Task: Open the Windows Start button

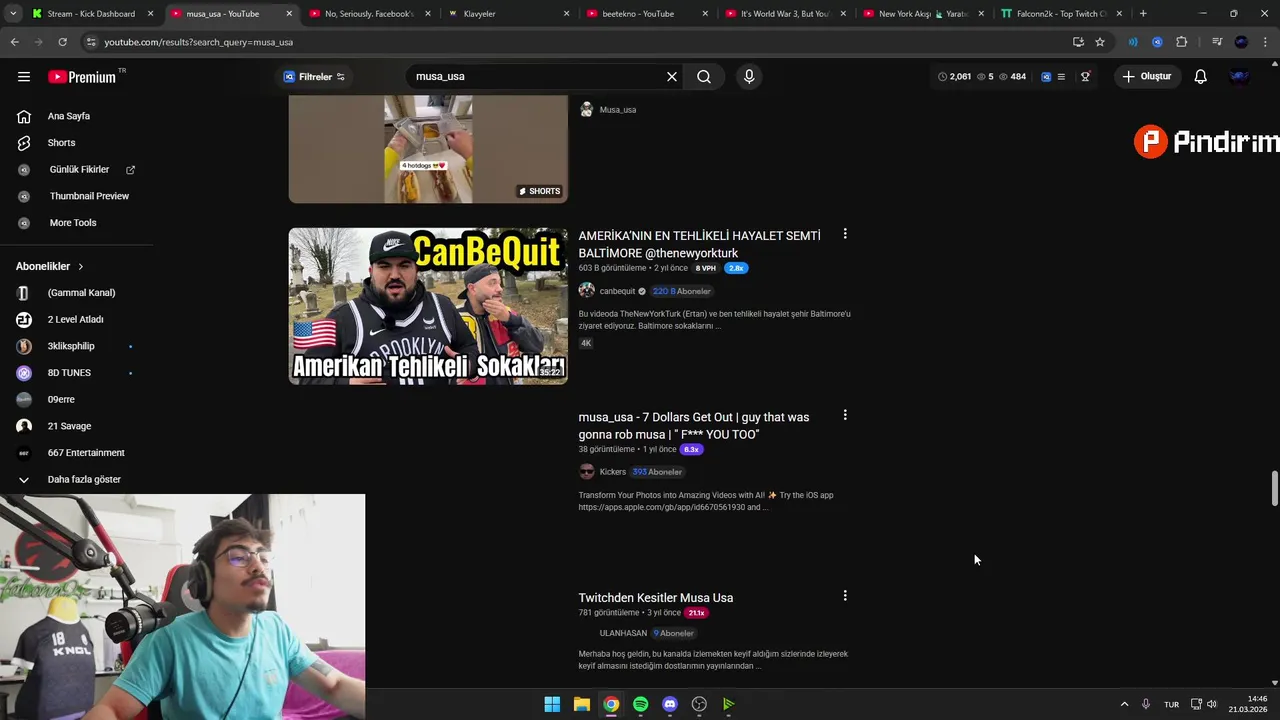Action: 552,704
